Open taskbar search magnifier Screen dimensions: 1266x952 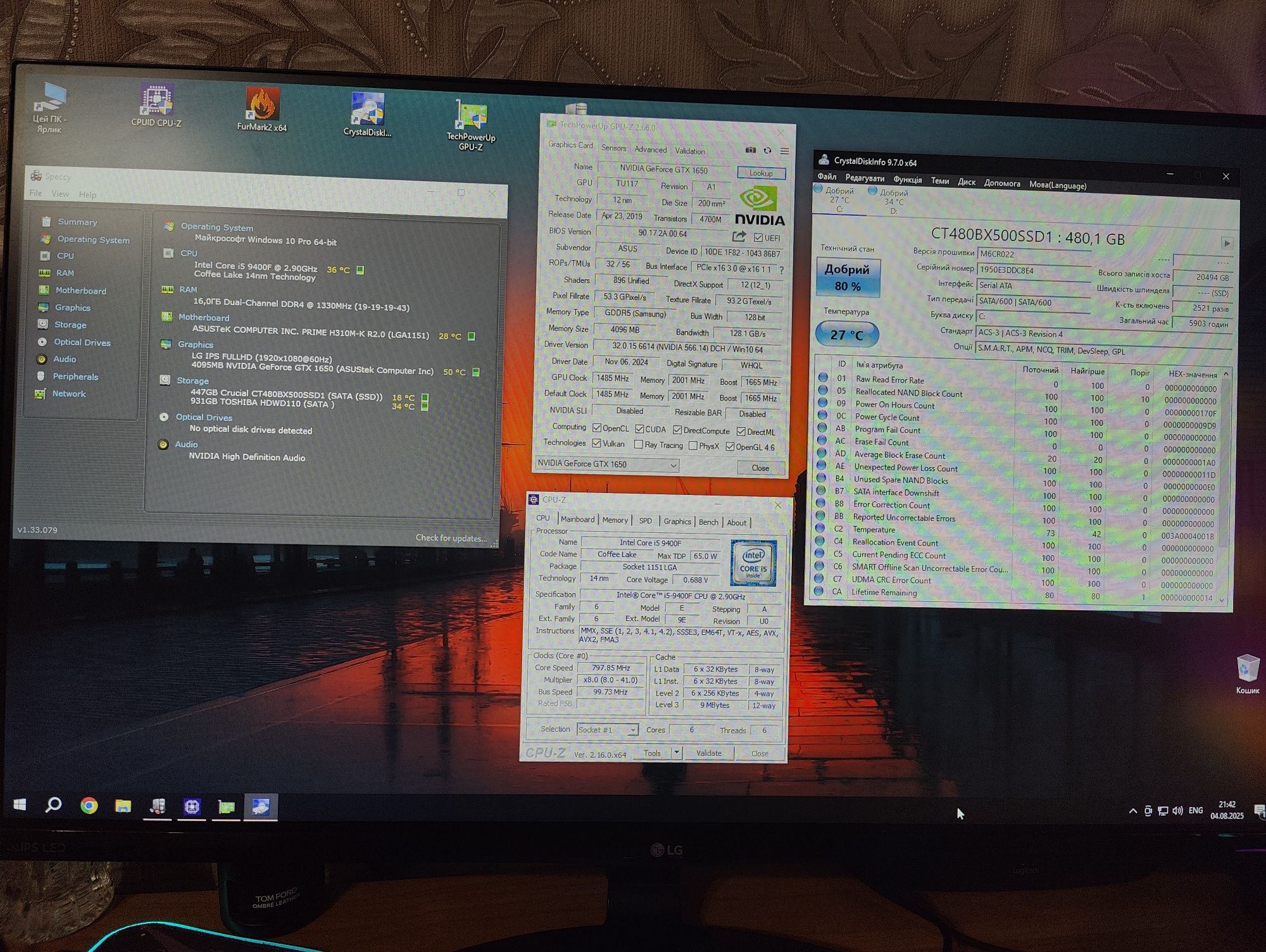click(54, 805)
